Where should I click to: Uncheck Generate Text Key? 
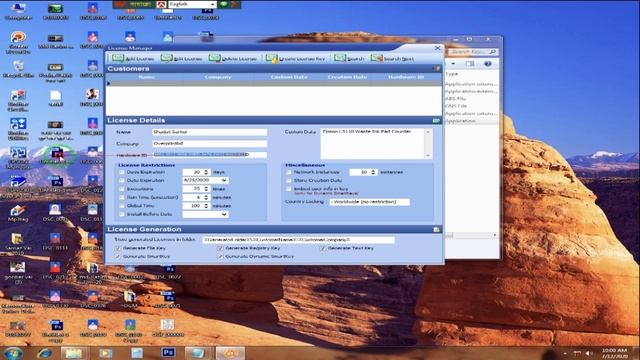(323, 248)
